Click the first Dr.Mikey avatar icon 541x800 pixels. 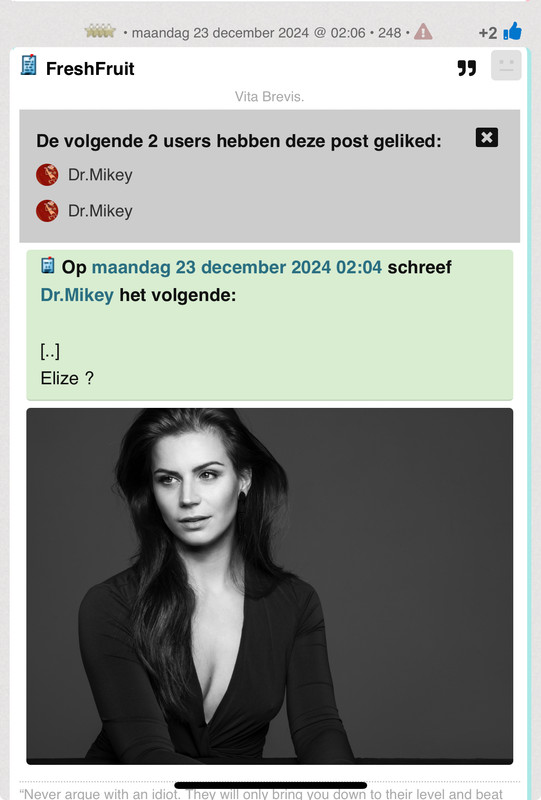(47, 174)
